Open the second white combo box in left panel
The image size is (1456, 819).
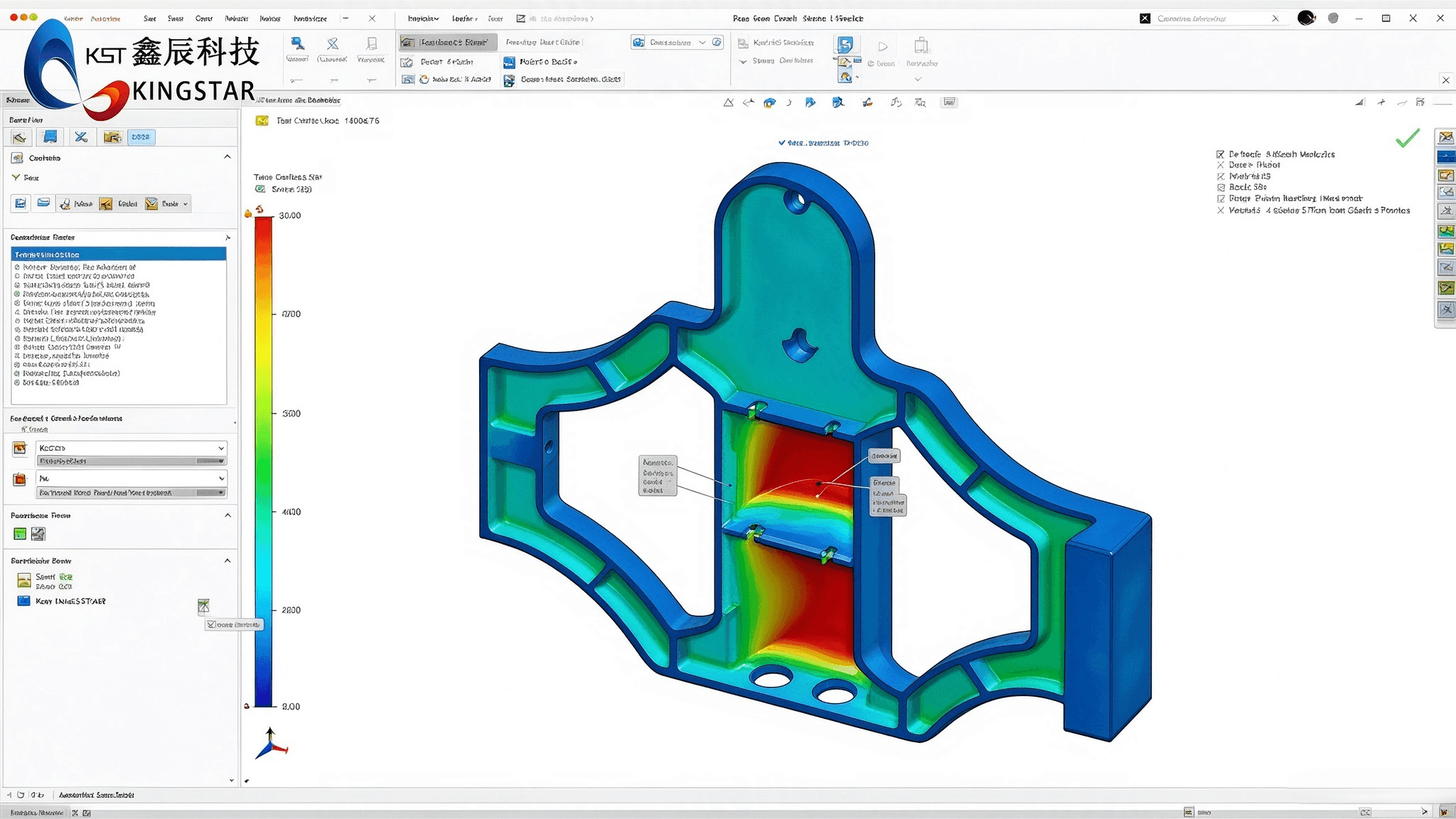click(132, 478)
